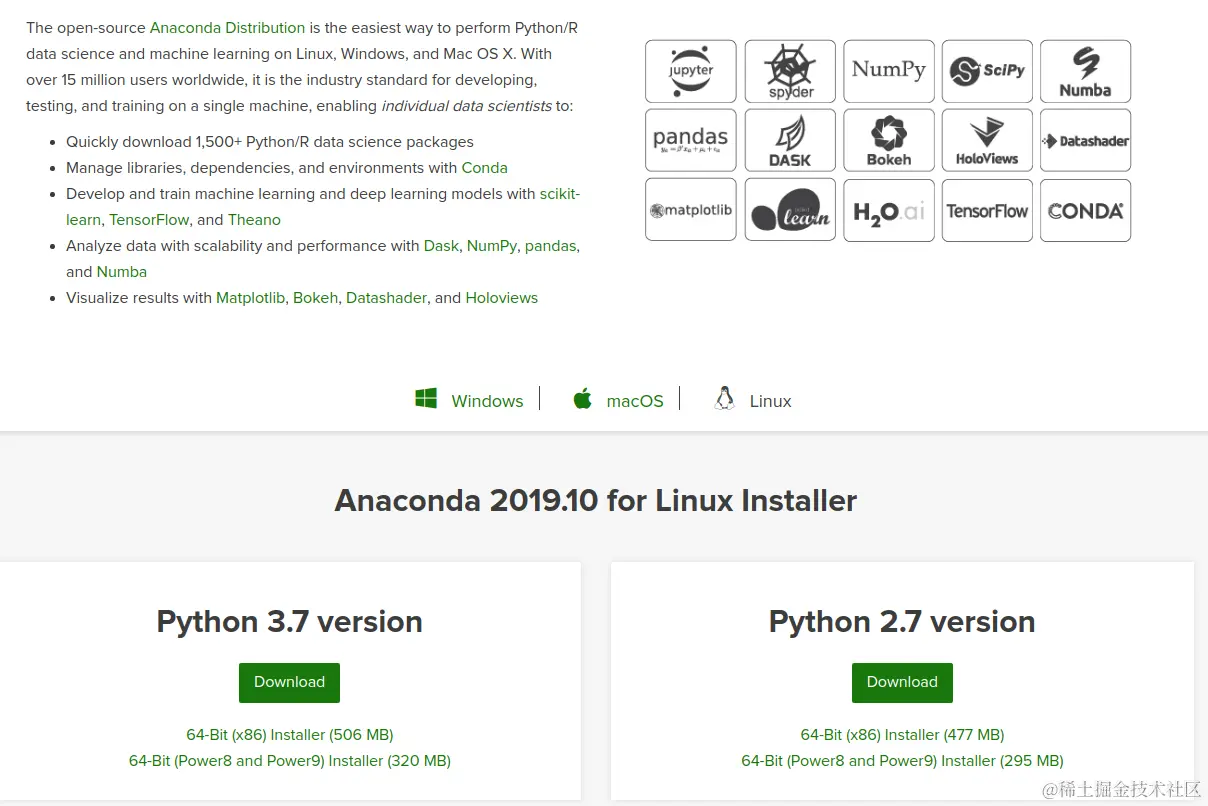Follow the Dask text link
Viewport: 1208px width, 806px height.
(x=441, y=246)
